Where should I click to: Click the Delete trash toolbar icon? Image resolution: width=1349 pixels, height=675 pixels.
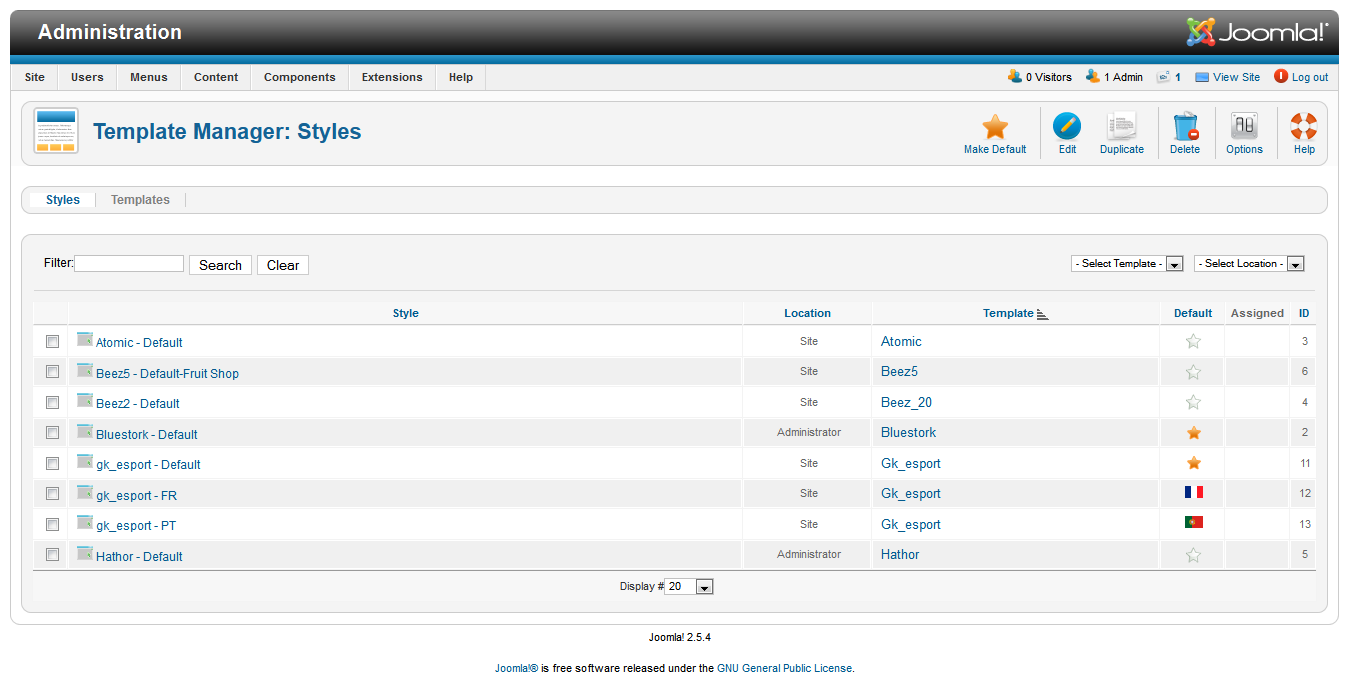1185,127
